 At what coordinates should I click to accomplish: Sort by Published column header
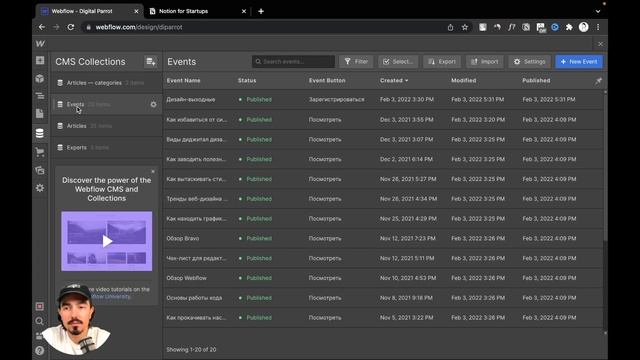tap(536, 81)
